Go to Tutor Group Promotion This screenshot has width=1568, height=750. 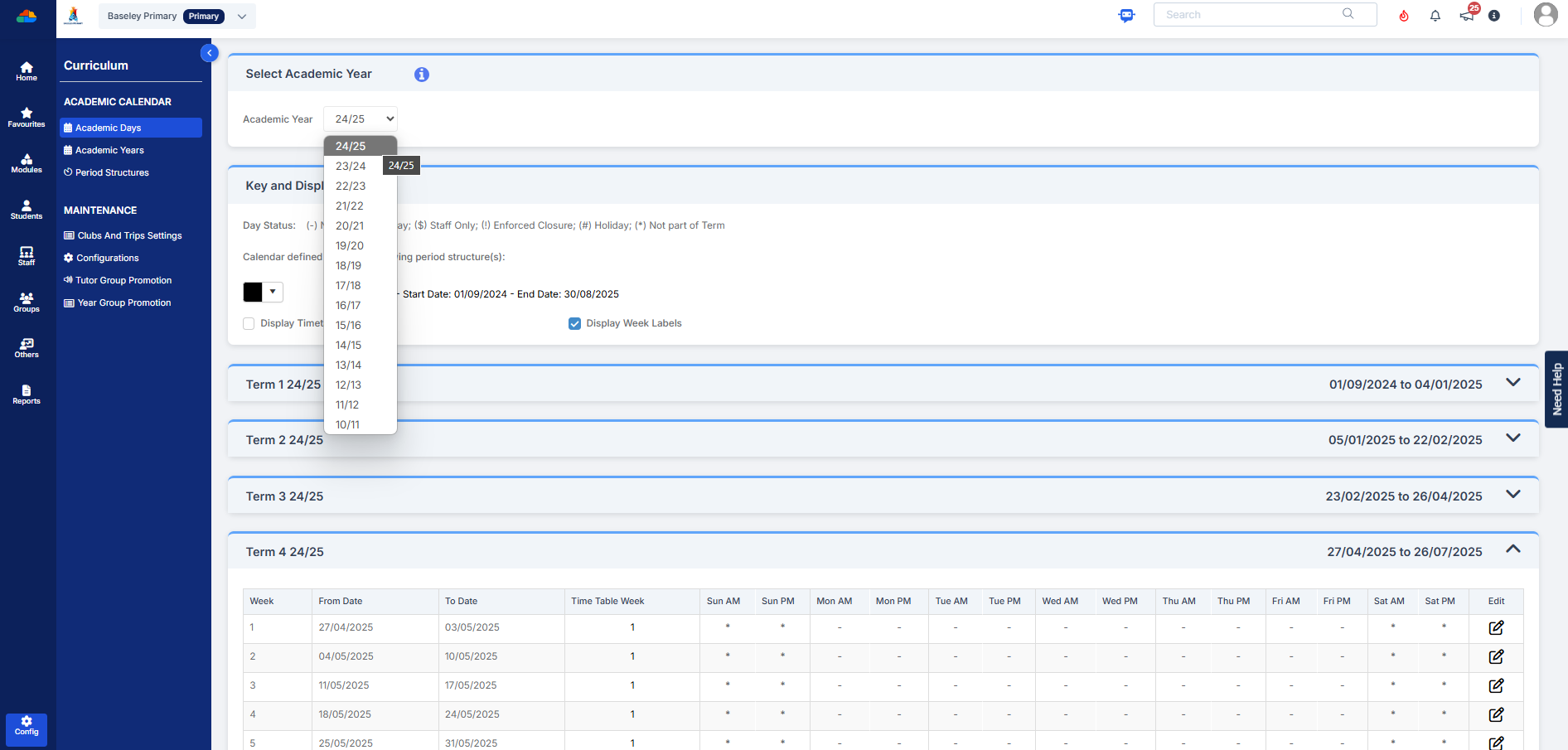click(x=123, y=281)
